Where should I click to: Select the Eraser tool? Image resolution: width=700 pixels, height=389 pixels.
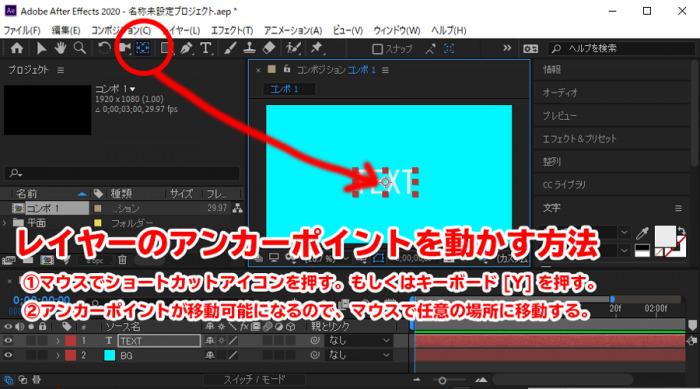pyautogui.click(x=268, y=48)
